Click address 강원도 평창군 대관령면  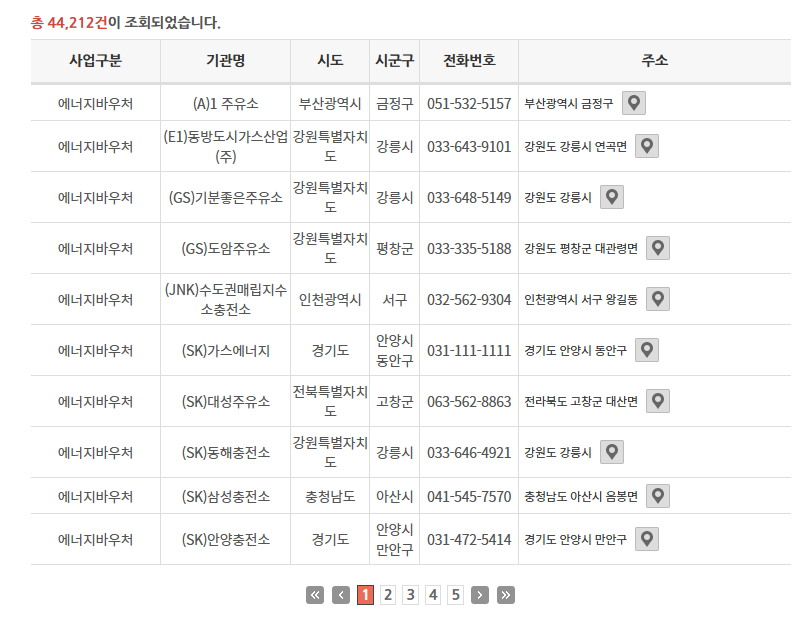point(581,249)
